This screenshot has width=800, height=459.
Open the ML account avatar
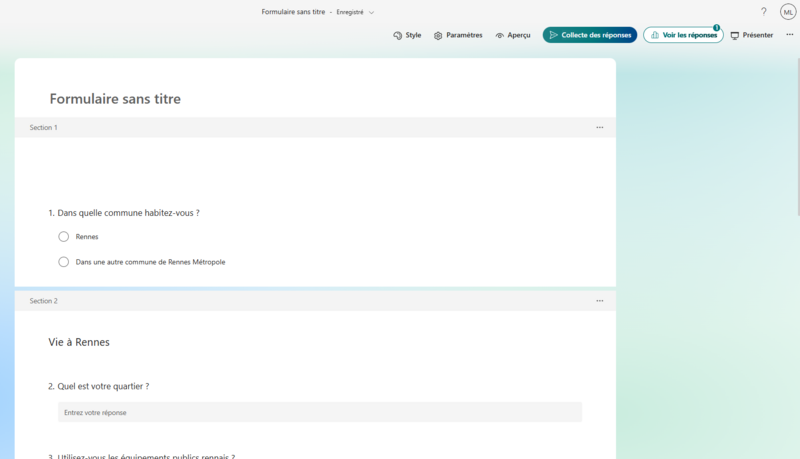click(788, 12)
